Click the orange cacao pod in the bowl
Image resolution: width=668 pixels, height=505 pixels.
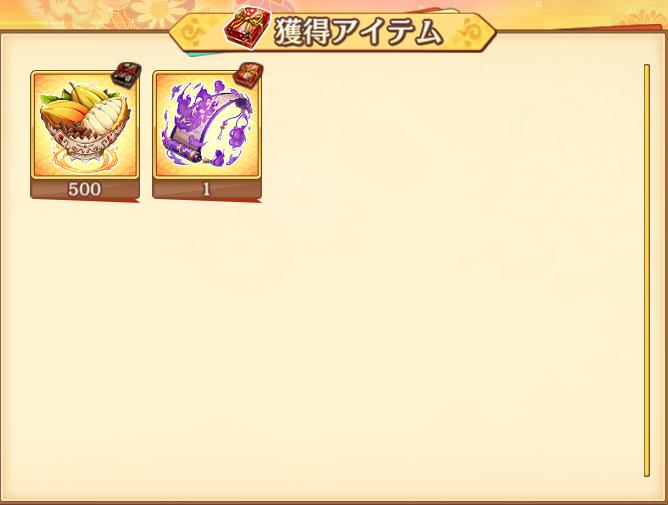[x=63, y=111]
